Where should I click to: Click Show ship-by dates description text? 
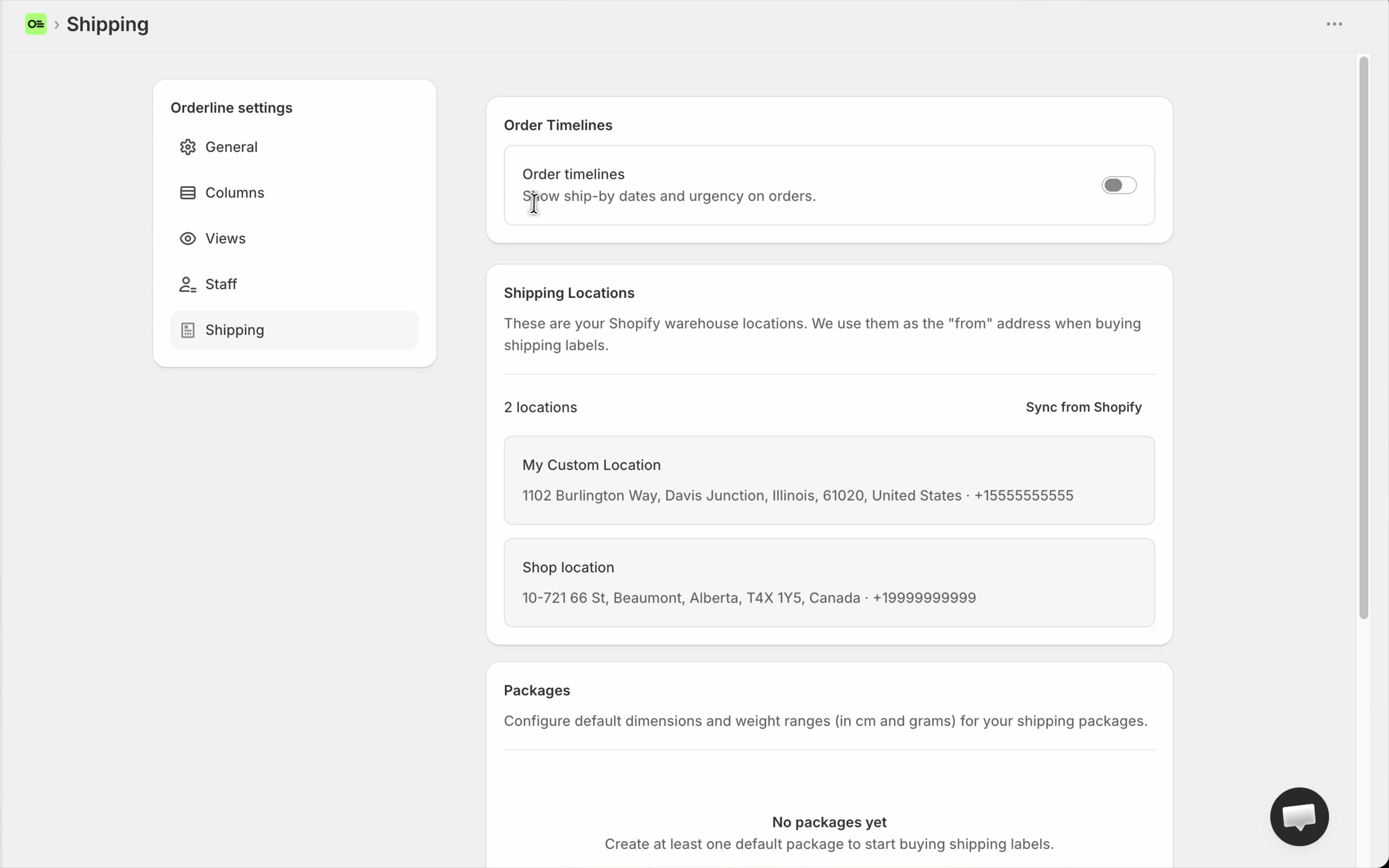[669, 197]
